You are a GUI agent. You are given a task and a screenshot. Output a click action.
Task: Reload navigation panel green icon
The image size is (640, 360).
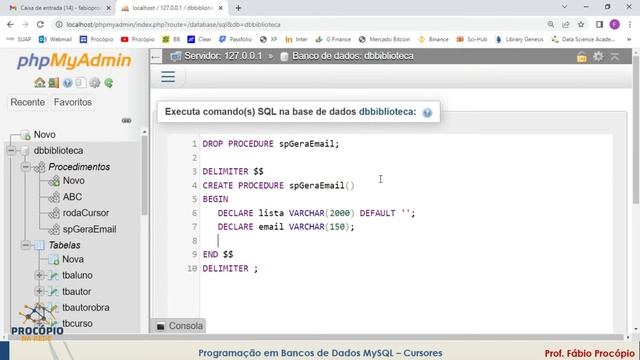click(x=109, y=83)
